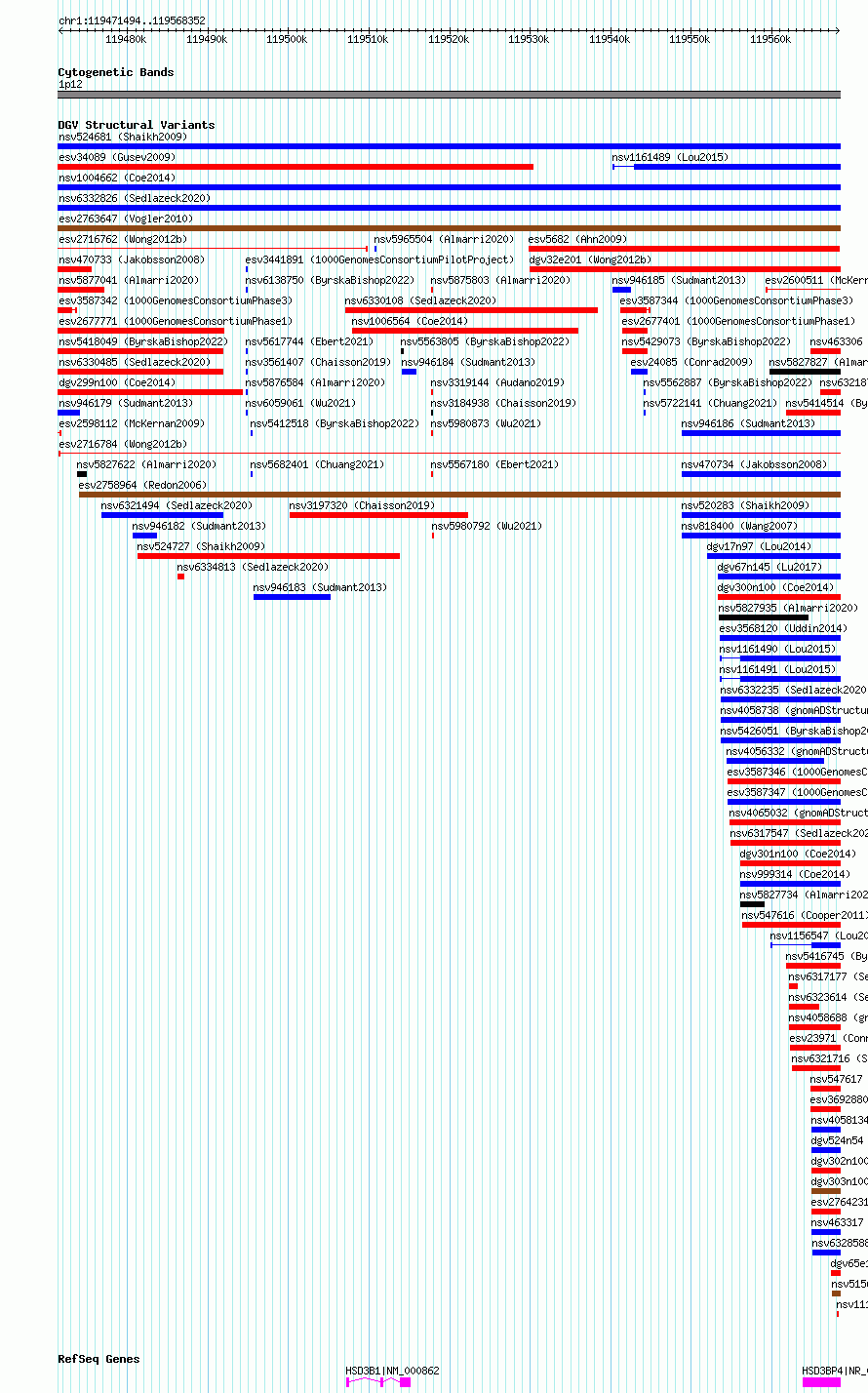Select dgv32e201 (Wong2012b) label
Viewport: 868px width, 1393px height.
tap(590, 259)
